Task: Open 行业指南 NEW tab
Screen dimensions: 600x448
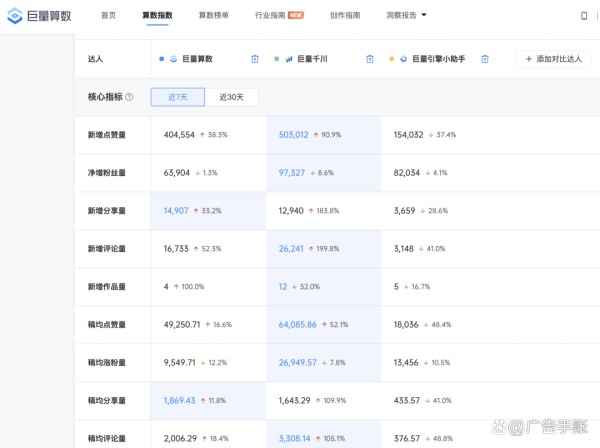Action: (279, 15)
